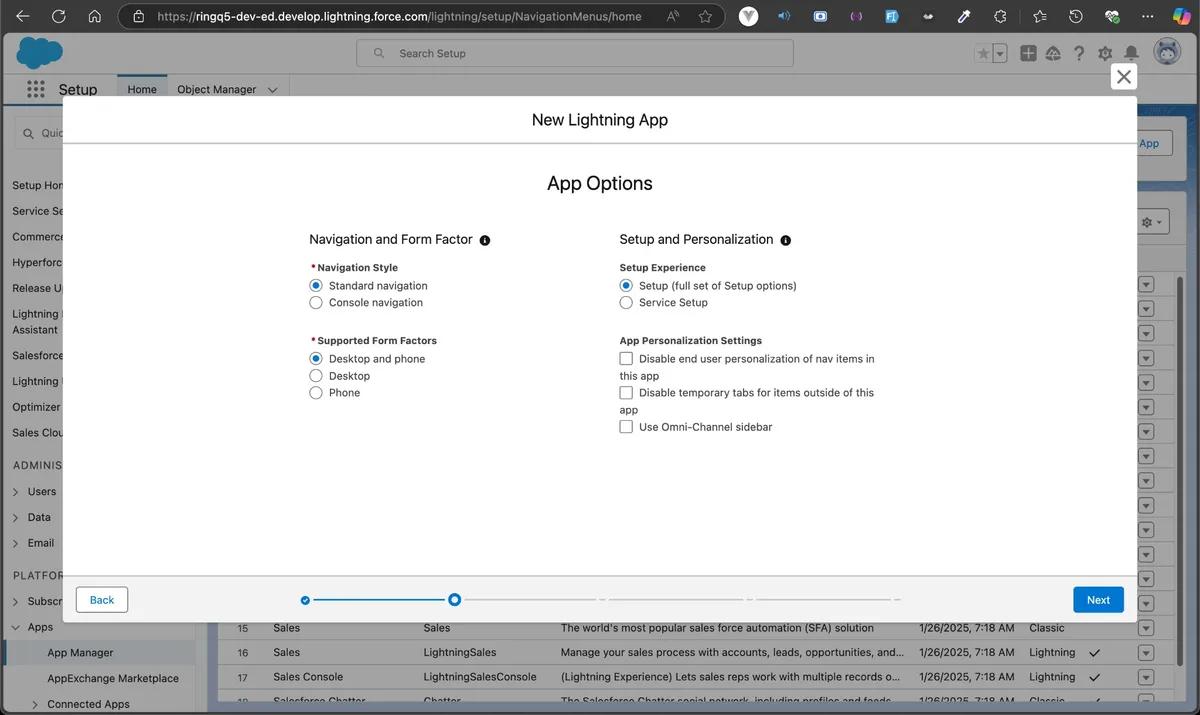The height and width of the screenshot is (715, 1200).
Task: Open the App Launcher dots grid
Action: pos(36,89)
